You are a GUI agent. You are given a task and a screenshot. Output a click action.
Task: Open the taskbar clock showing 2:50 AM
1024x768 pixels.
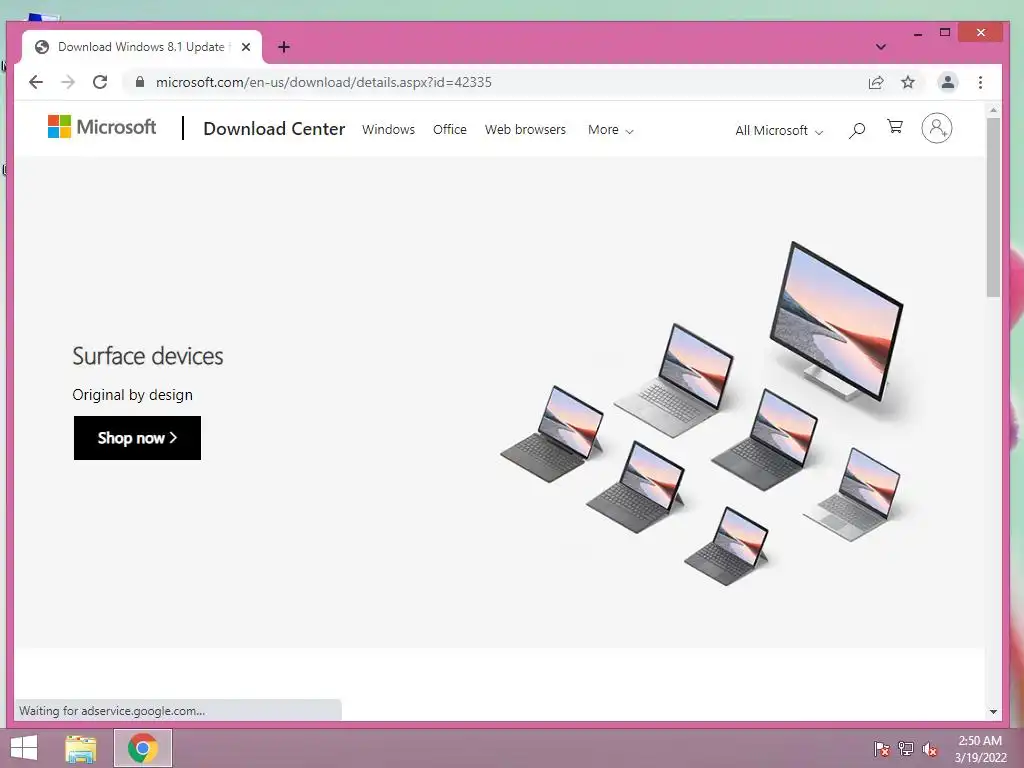pyautogui.click(x=980, y=749)
